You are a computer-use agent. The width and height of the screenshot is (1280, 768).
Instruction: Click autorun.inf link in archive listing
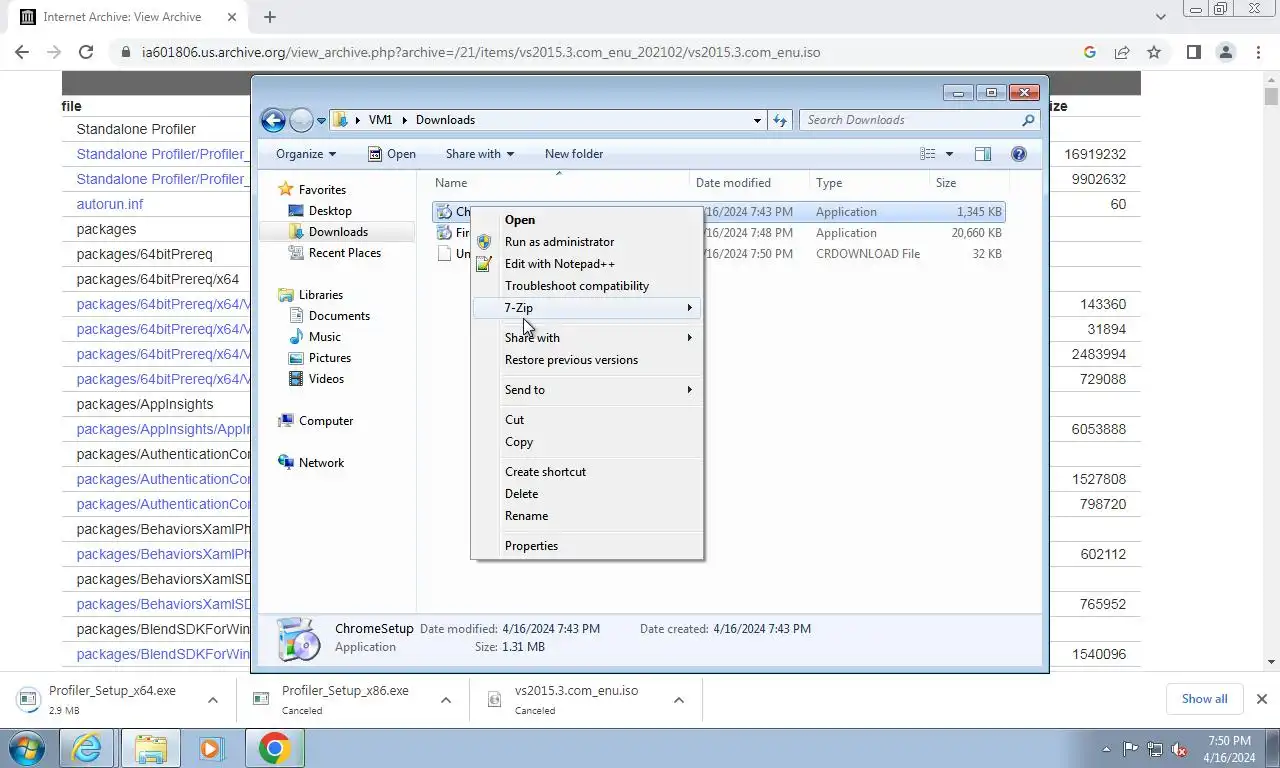[110, 204]
